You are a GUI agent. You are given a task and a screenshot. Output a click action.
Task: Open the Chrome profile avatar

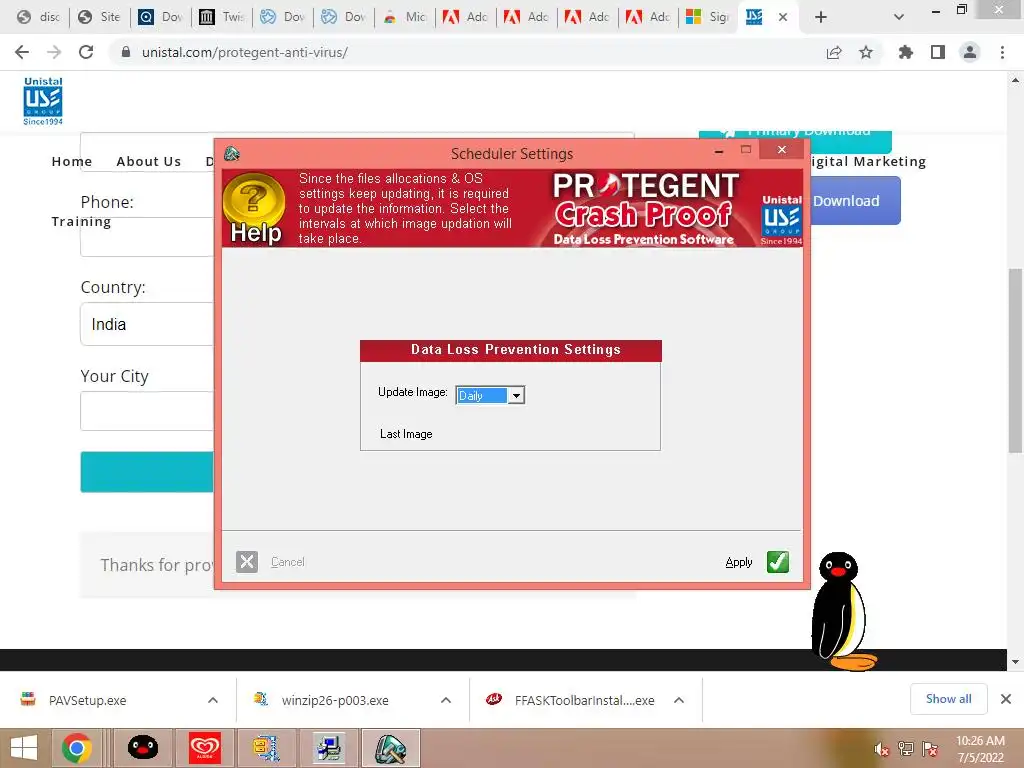pos(970,52)
